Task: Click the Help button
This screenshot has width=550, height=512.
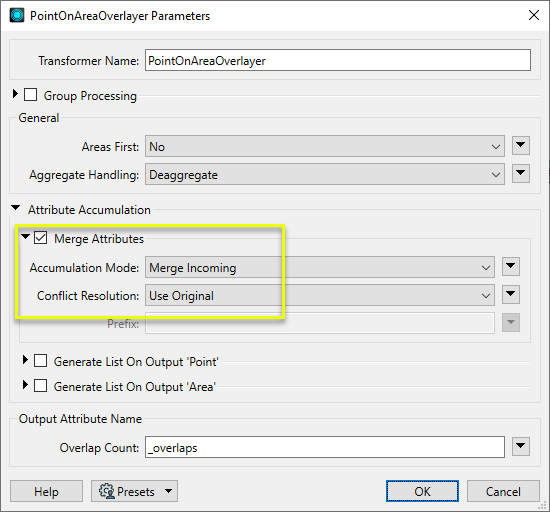Action: pos(46,491)
